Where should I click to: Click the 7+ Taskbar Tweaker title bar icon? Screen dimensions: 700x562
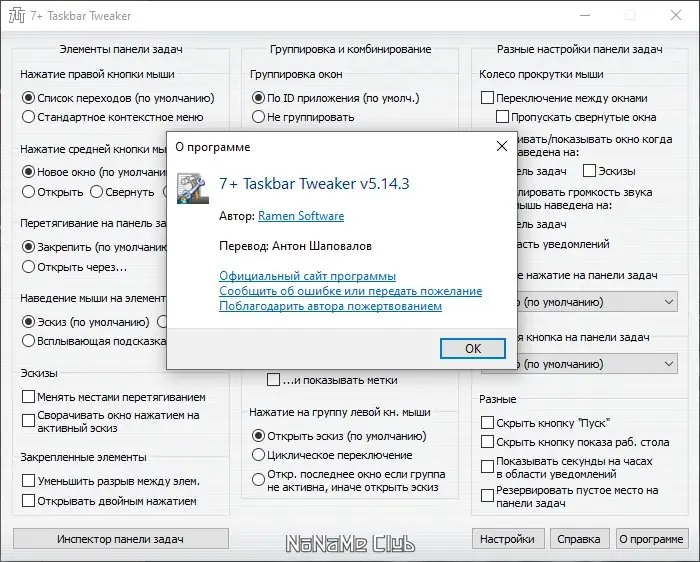pos(17,16)
